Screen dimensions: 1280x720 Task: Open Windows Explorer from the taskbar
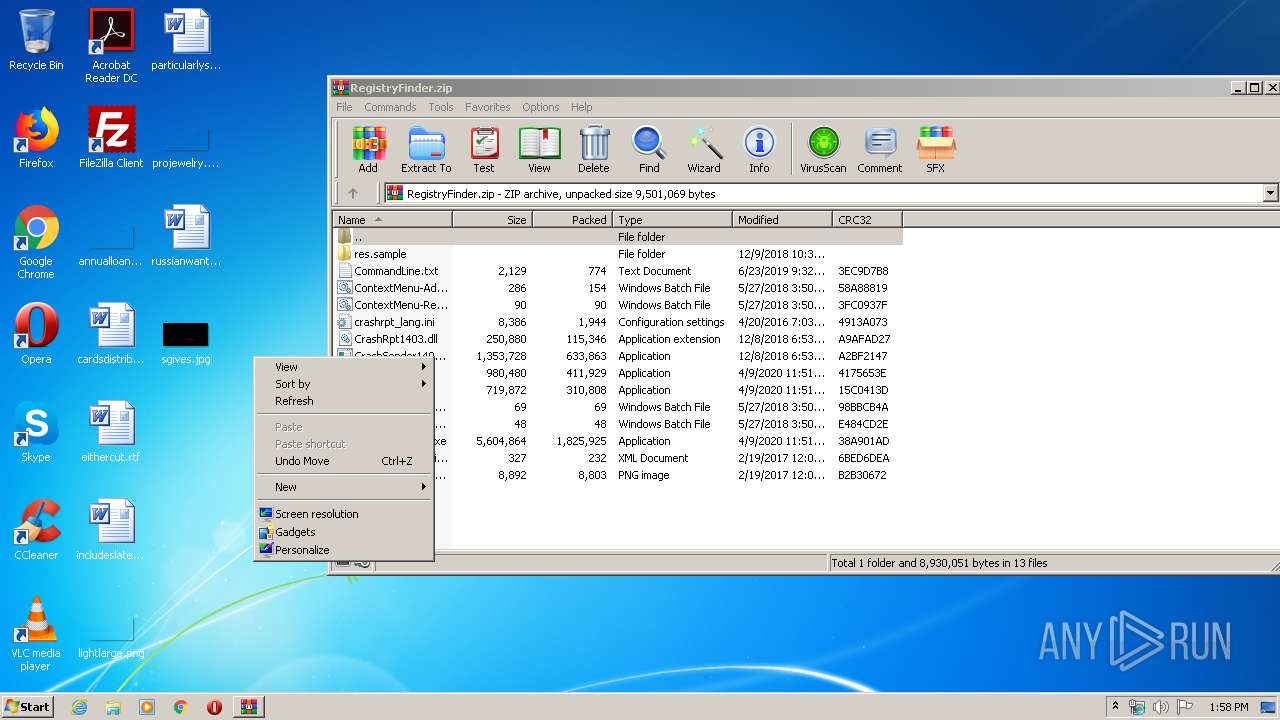[x=113, y=707]
